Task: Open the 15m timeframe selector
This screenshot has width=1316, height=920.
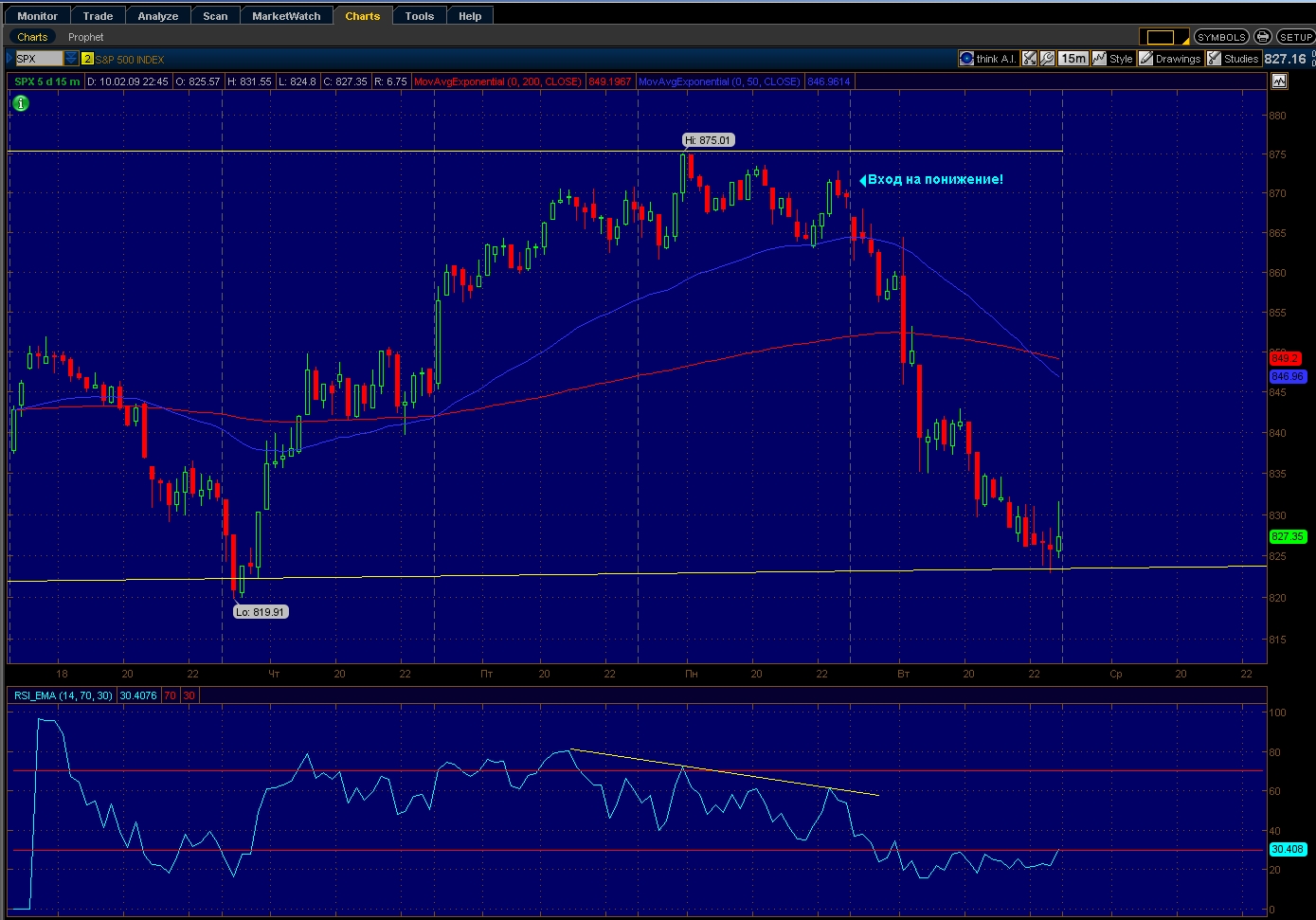Action: pyautogui.click(x=1073, y=59)
